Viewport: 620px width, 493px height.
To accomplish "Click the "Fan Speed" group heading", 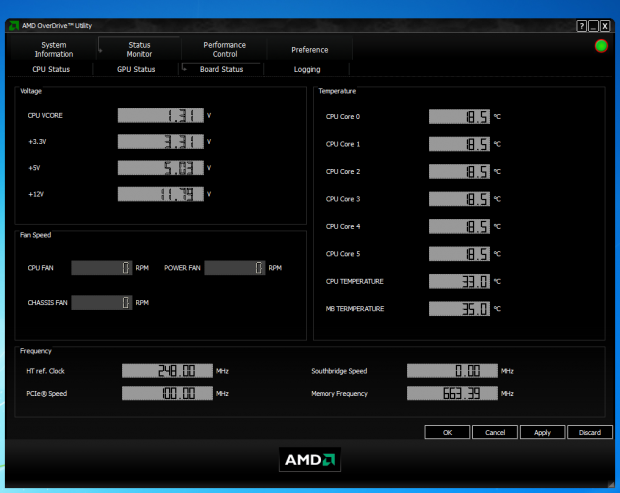I will click(x=36, y=235).
